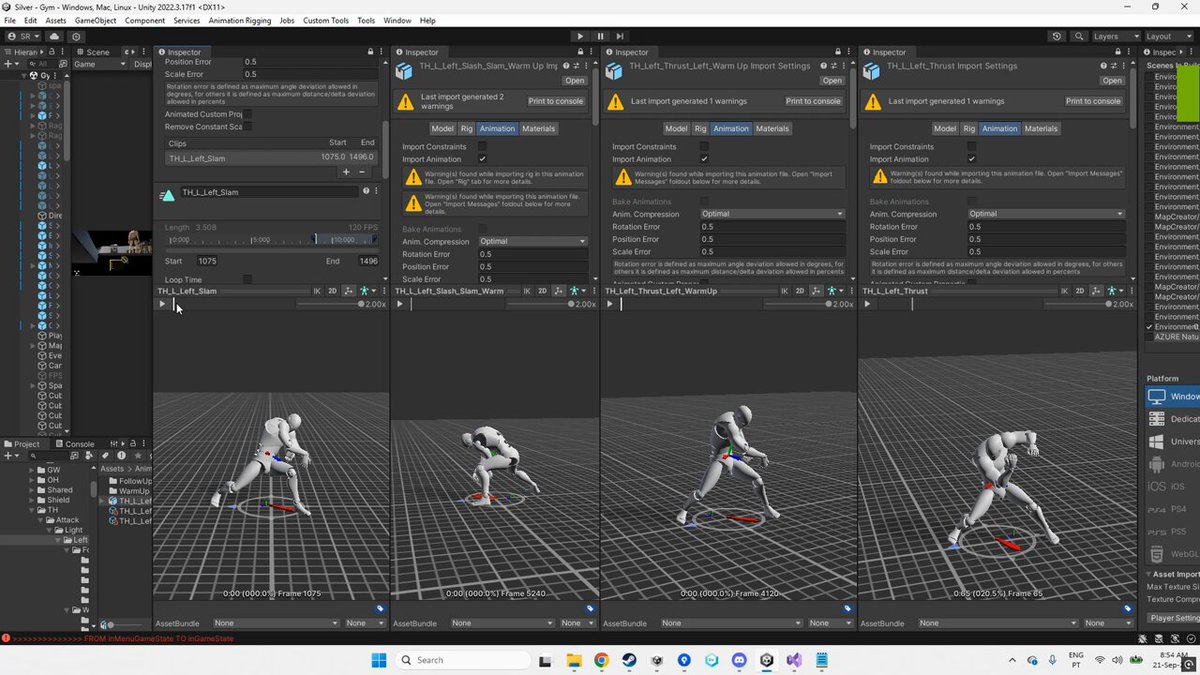The image size is (1200, 675).
Task: Open Anim. Compression dropdown in TH_Left_Thrust_Left_Warm Up inspector
Action: click(x=773, y=214)
